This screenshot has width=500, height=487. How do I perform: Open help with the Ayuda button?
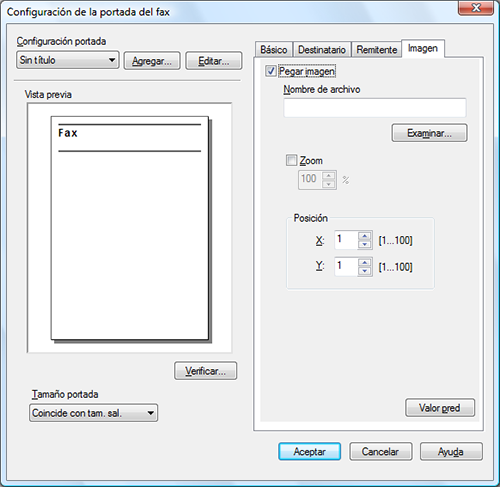tap(451, 452)
